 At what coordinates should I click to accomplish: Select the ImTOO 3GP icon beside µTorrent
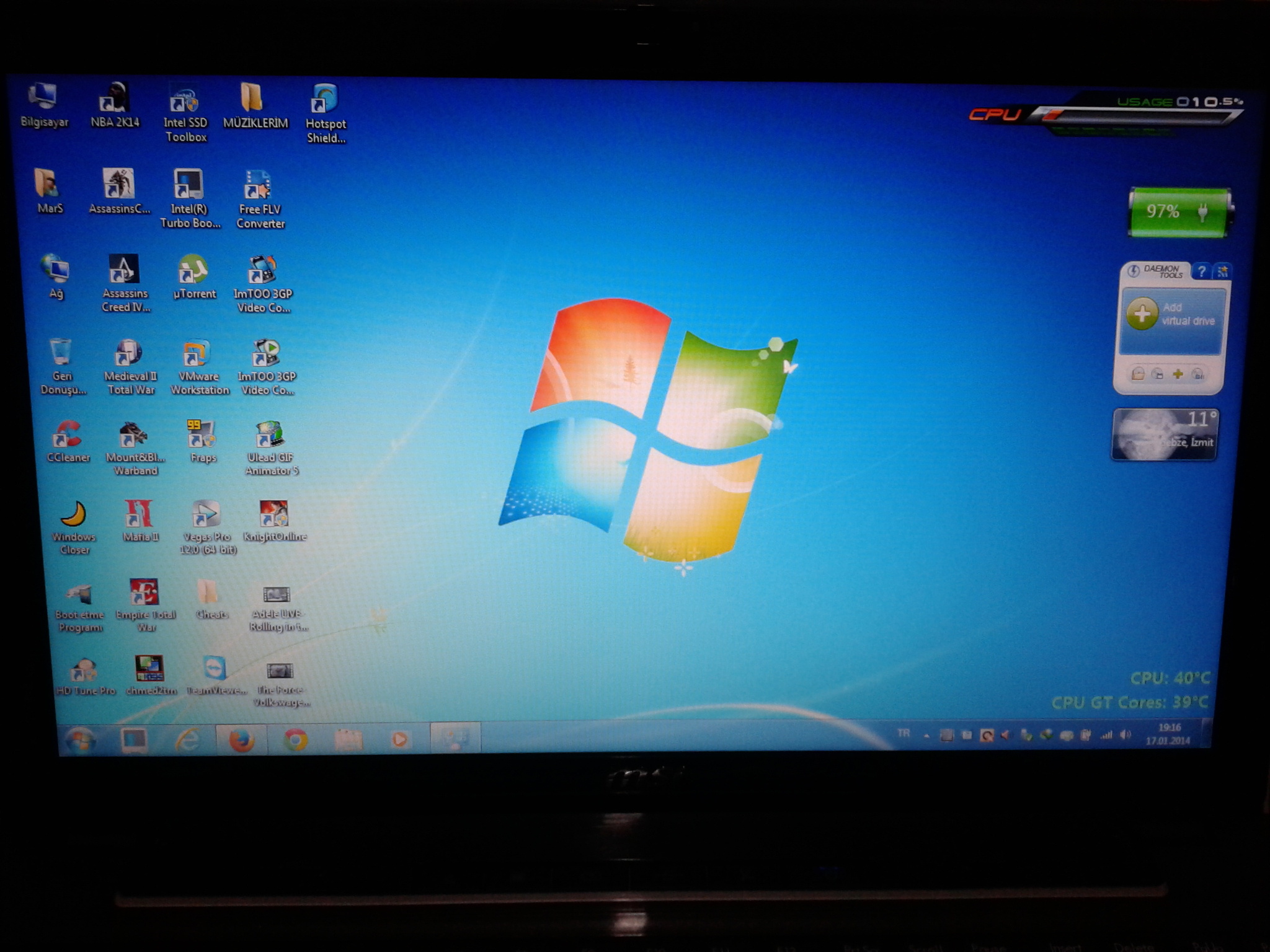263,284
